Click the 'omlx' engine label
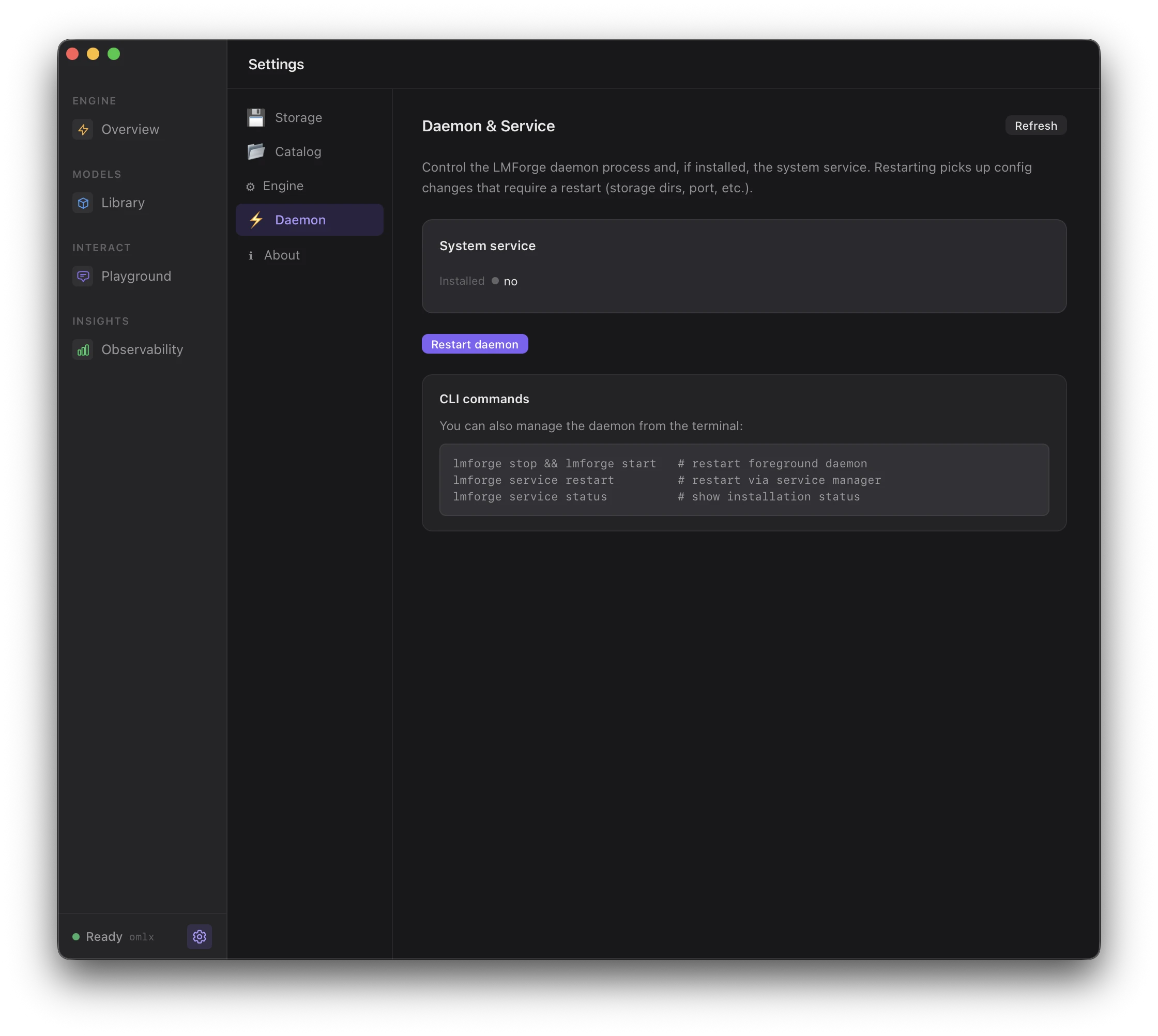This screenshot has width=1158, height=1036. [142, 937]
